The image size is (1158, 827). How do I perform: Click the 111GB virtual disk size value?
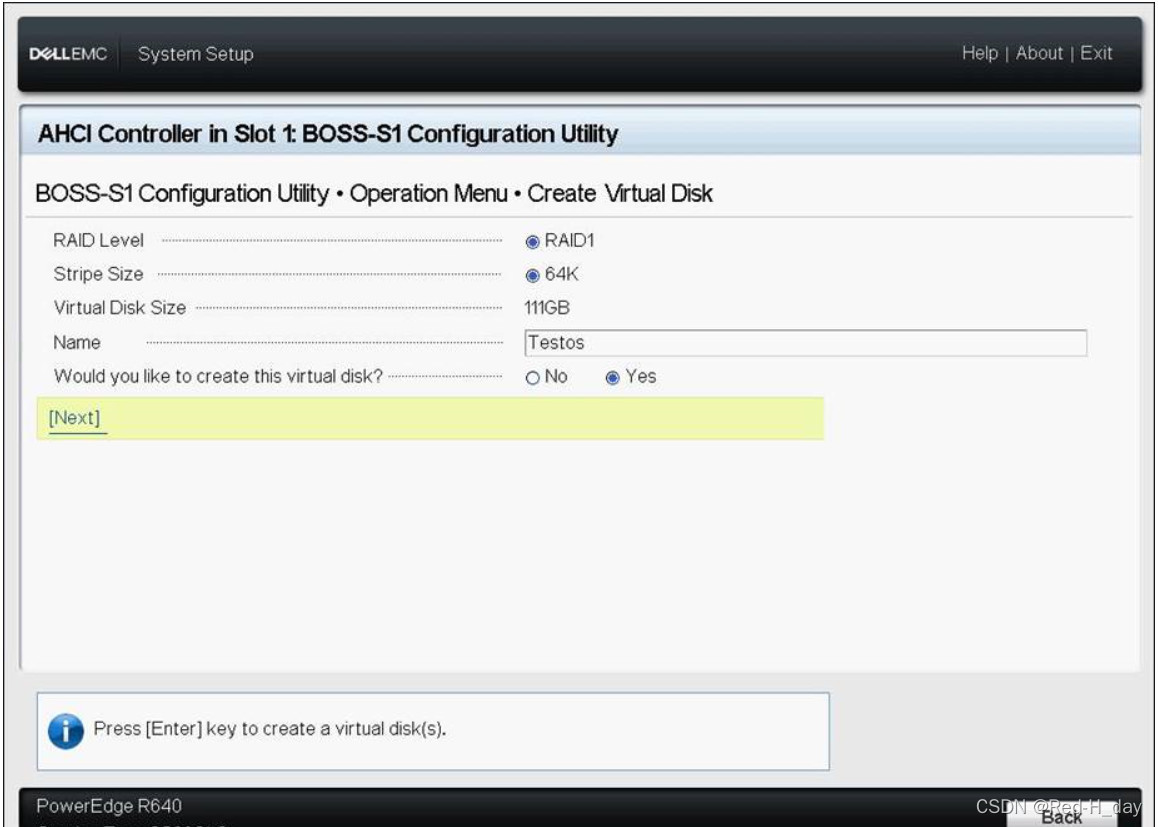click(547, 308)
